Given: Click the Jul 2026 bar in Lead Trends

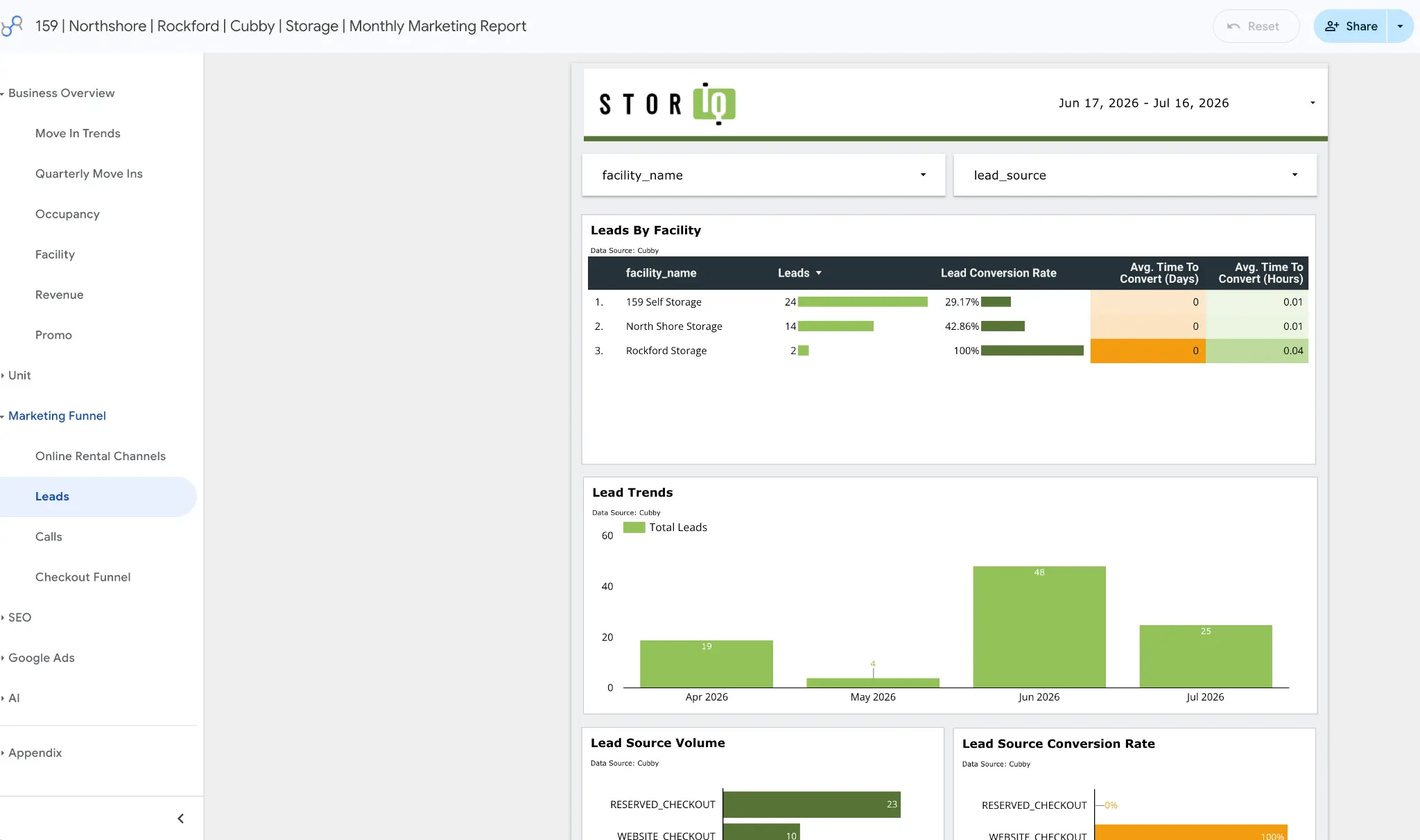Looking at the screenshot, I should pos(1206,656).
